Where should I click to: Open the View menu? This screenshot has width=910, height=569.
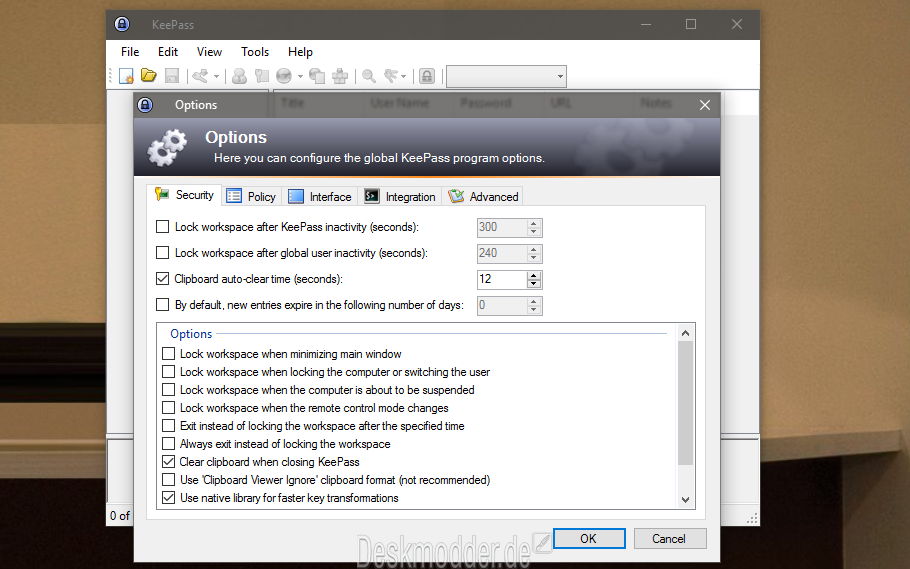point(209,52)
